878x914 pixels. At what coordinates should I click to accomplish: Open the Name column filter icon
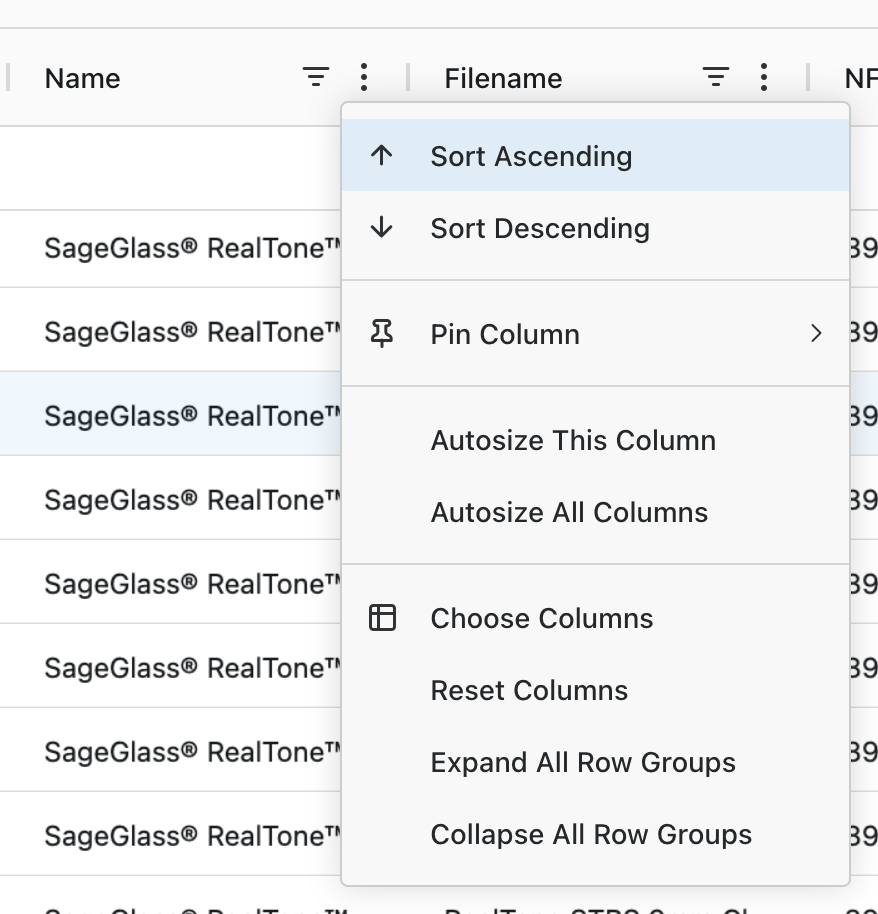(316, 77)
